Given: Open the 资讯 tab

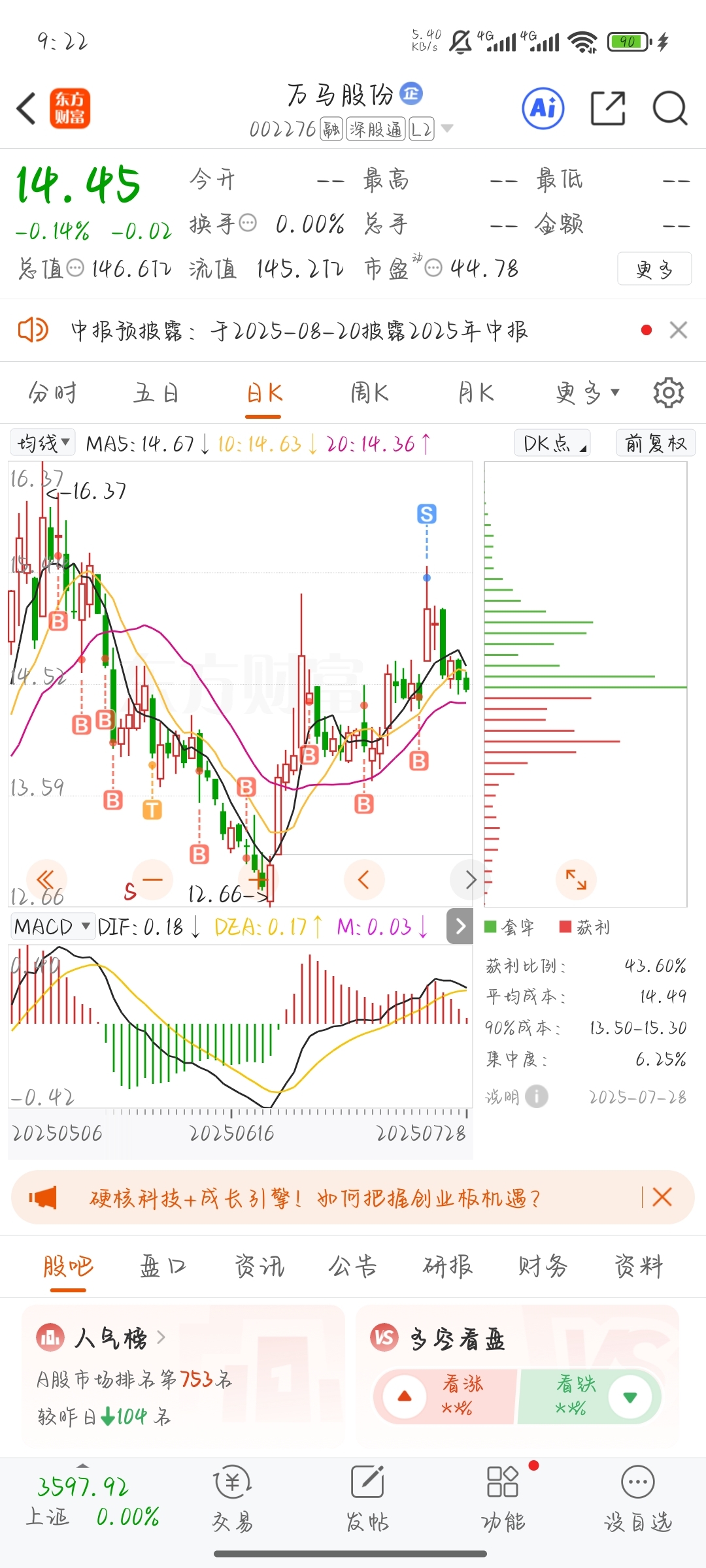Looking at the screenshot, I should [x=260, y=1266].
